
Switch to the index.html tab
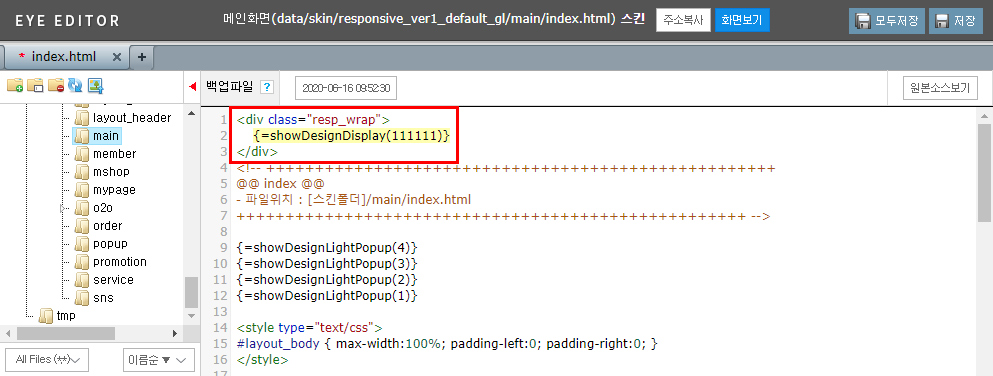pyautogui.click(x=63, y=57)
